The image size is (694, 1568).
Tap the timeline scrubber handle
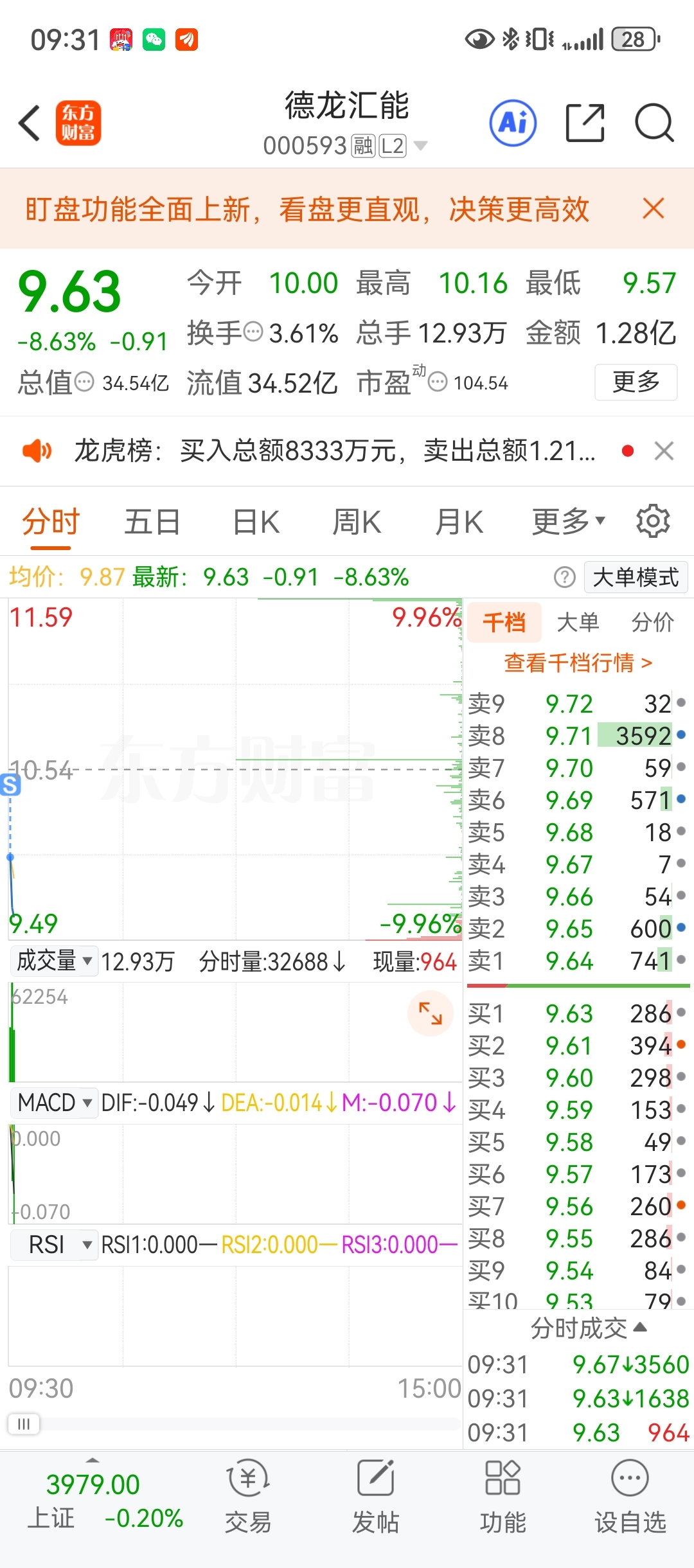[24, 1423]
